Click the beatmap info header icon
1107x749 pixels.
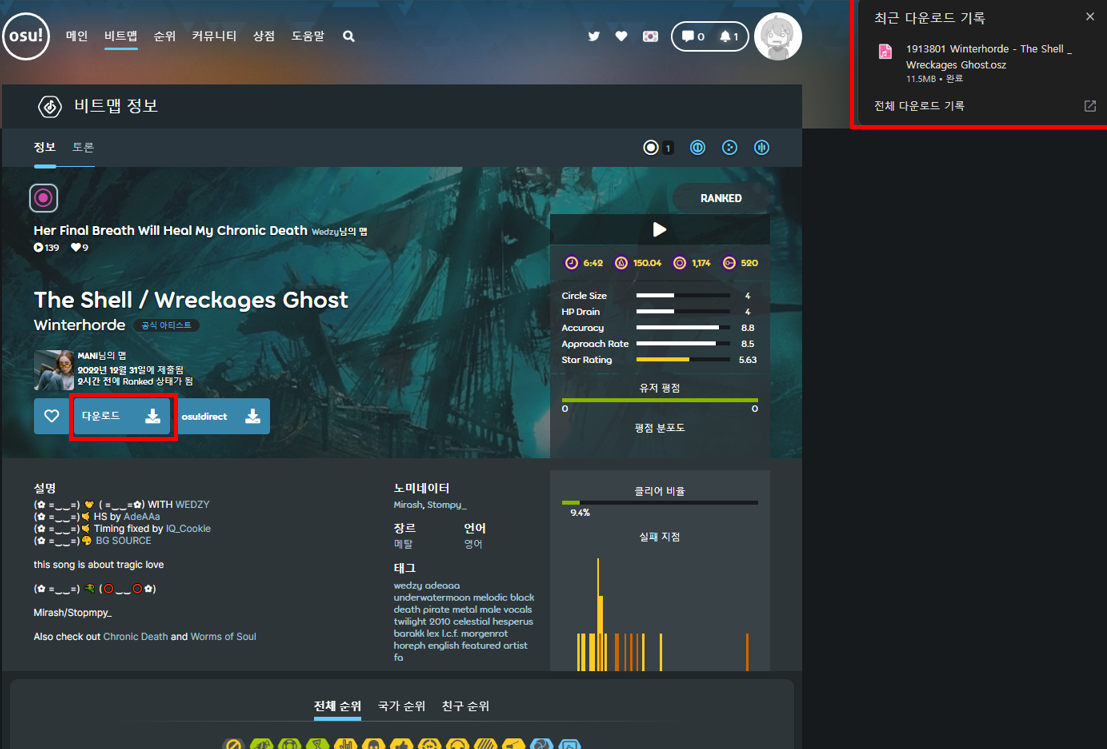[49, 107]
